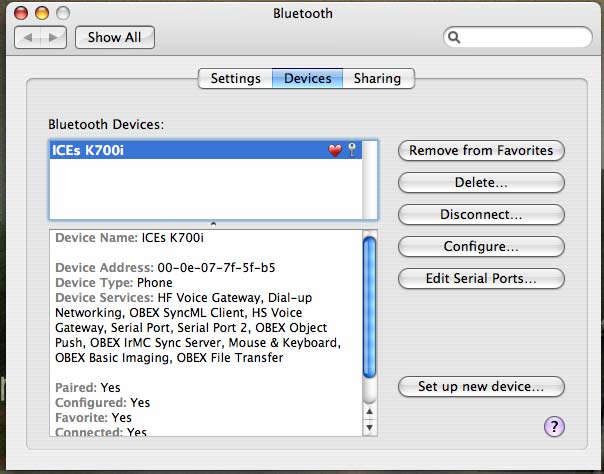
Task: Click the Show All button
Action: [x=115, y=37]
